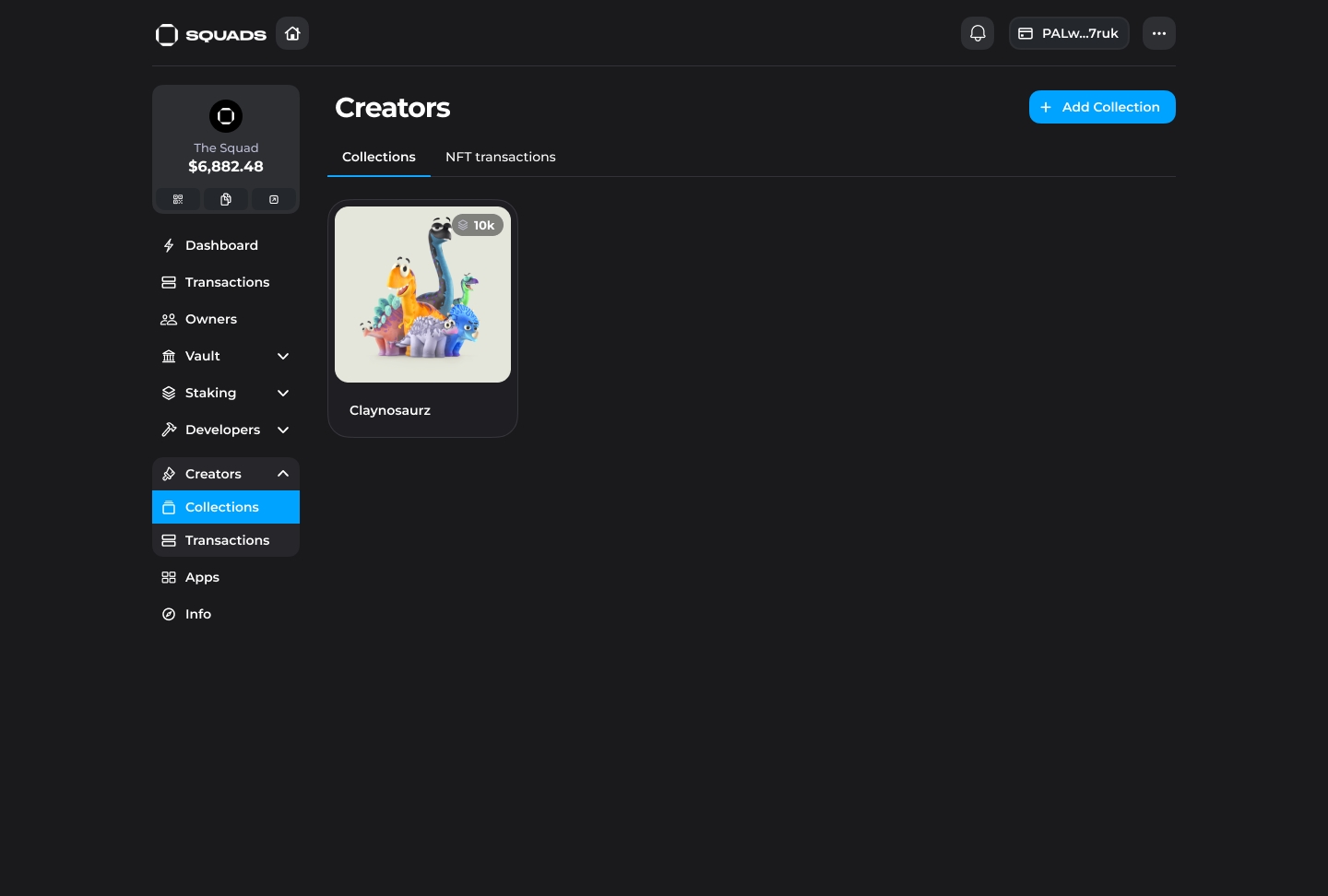Open the notifications bell
The image size is (1328, 896).
pyautogui.click(x=978, y=34)
